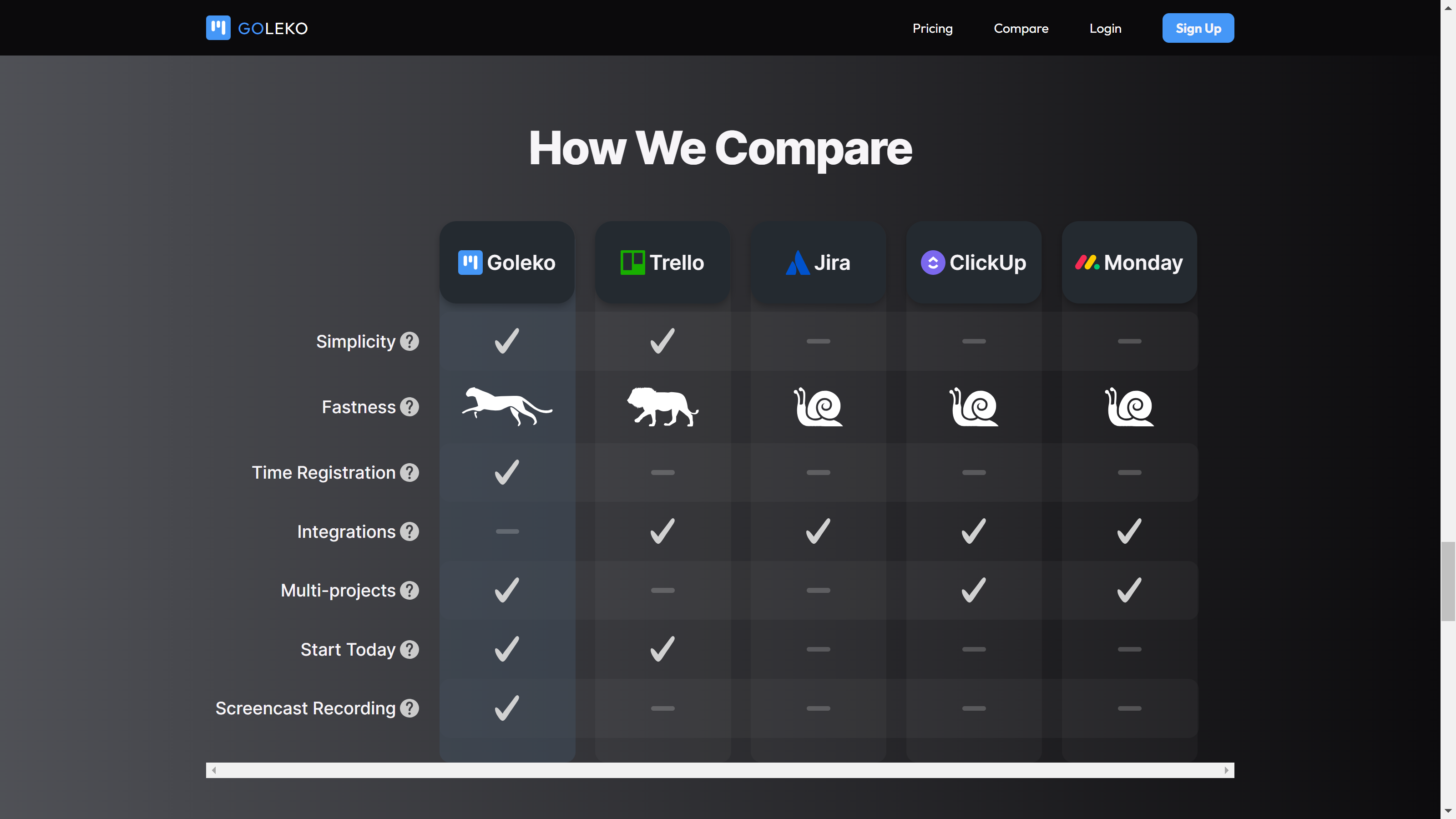The height and width of the screenshot is (819, 1456).
Task: Click the Goleko logo icon in navbar
Action: click(x=218, y=28)
